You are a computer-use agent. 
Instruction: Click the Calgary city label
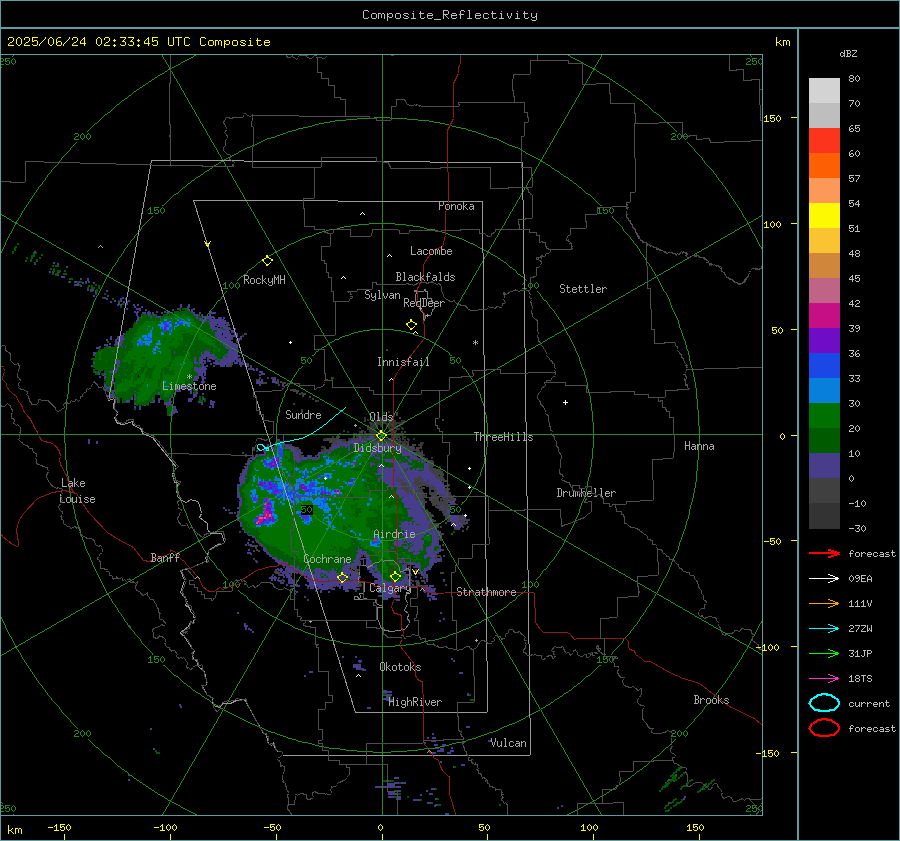click(390, 588)
